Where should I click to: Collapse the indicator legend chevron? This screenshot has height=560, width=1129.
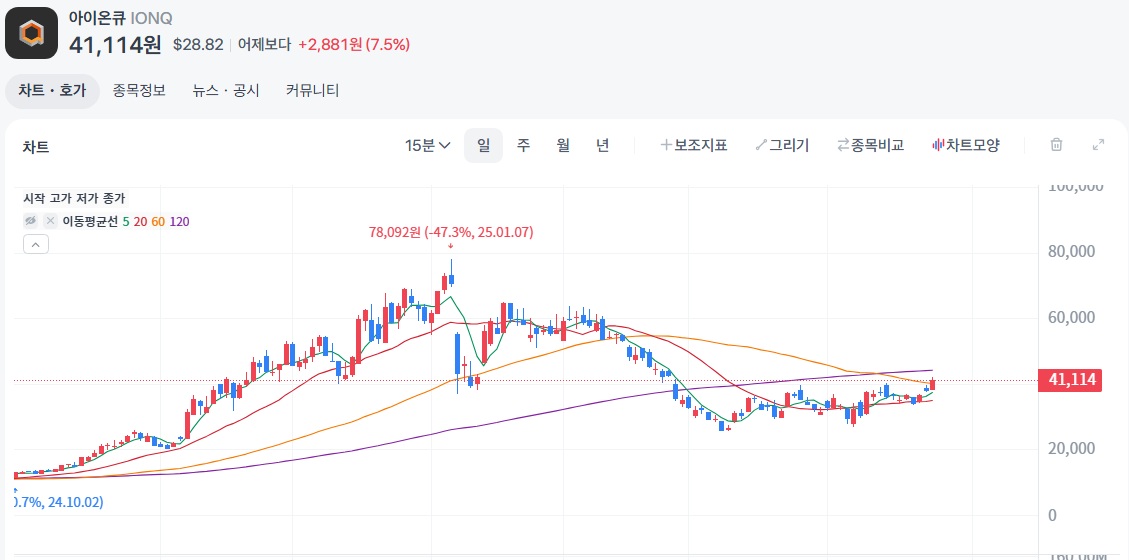36,244
